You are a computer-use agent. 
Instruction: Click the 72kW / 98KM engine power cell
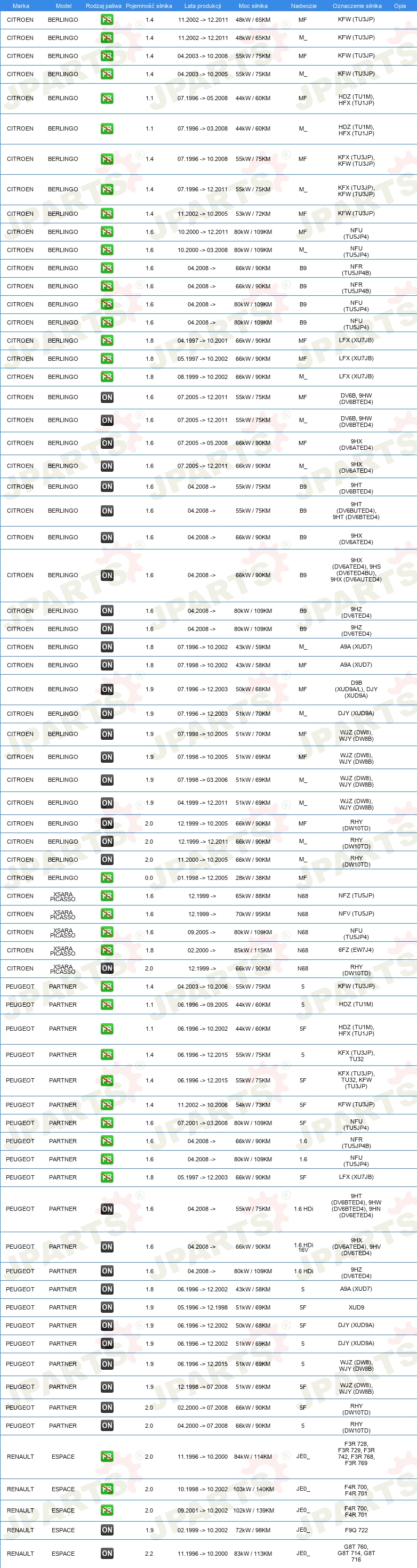(x=253, y=1531)
